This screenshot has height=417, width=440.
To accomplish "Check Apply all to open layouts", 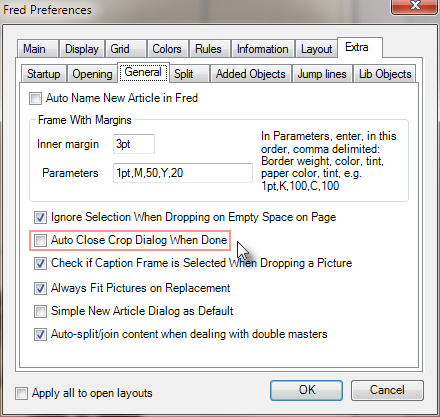I will click(x=21, y=393).
